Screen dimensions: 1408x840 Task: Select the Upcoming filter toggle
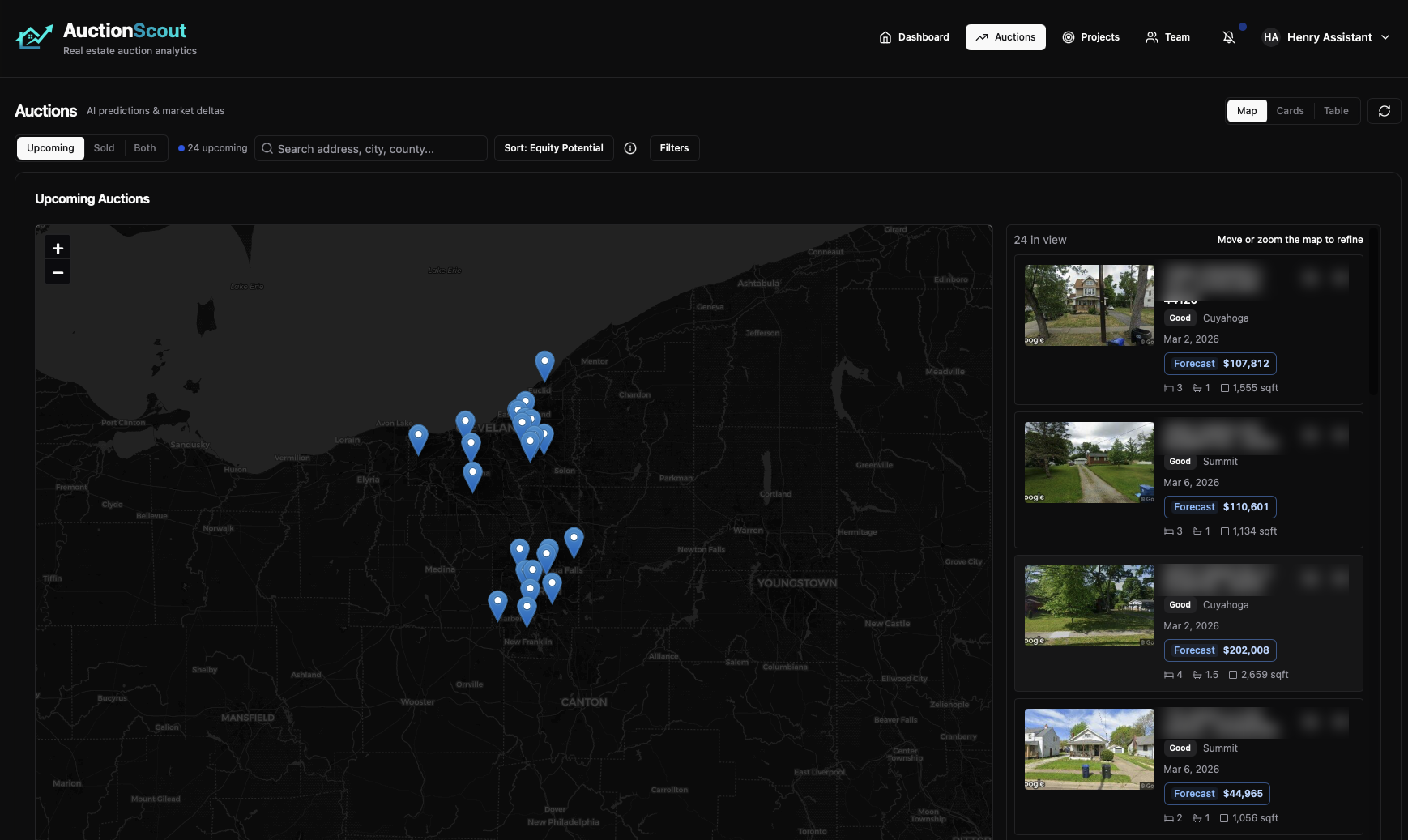(x=50, y=148)
